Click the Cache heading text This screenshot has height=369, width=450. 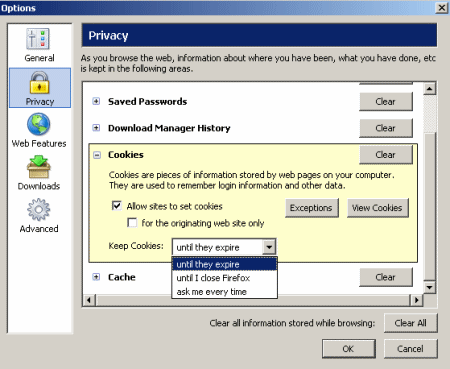tap(122, 277)
